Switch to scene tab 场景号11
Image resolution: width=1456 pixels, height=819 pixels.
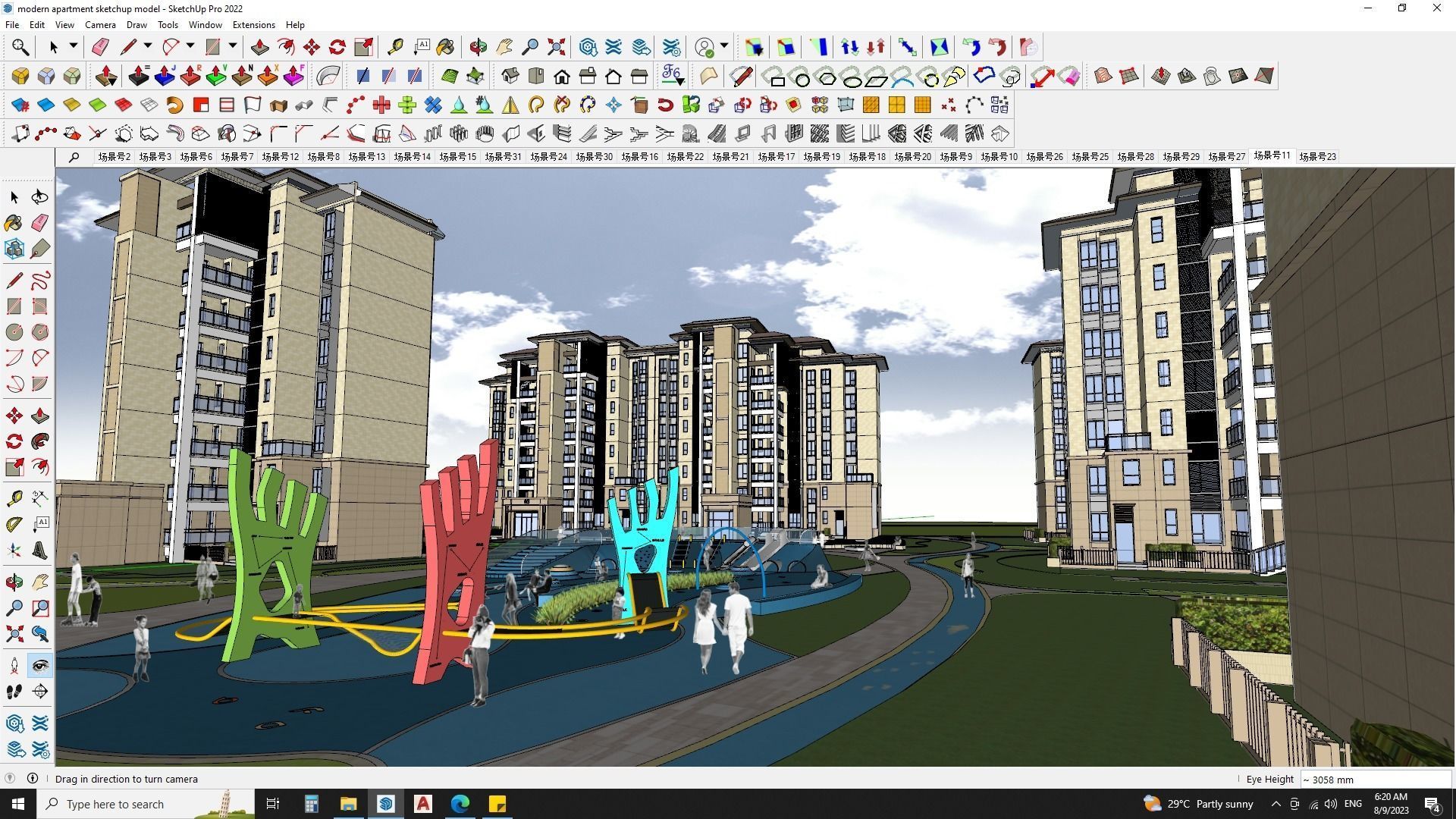pyautogui.click(x=1272, y=155)
